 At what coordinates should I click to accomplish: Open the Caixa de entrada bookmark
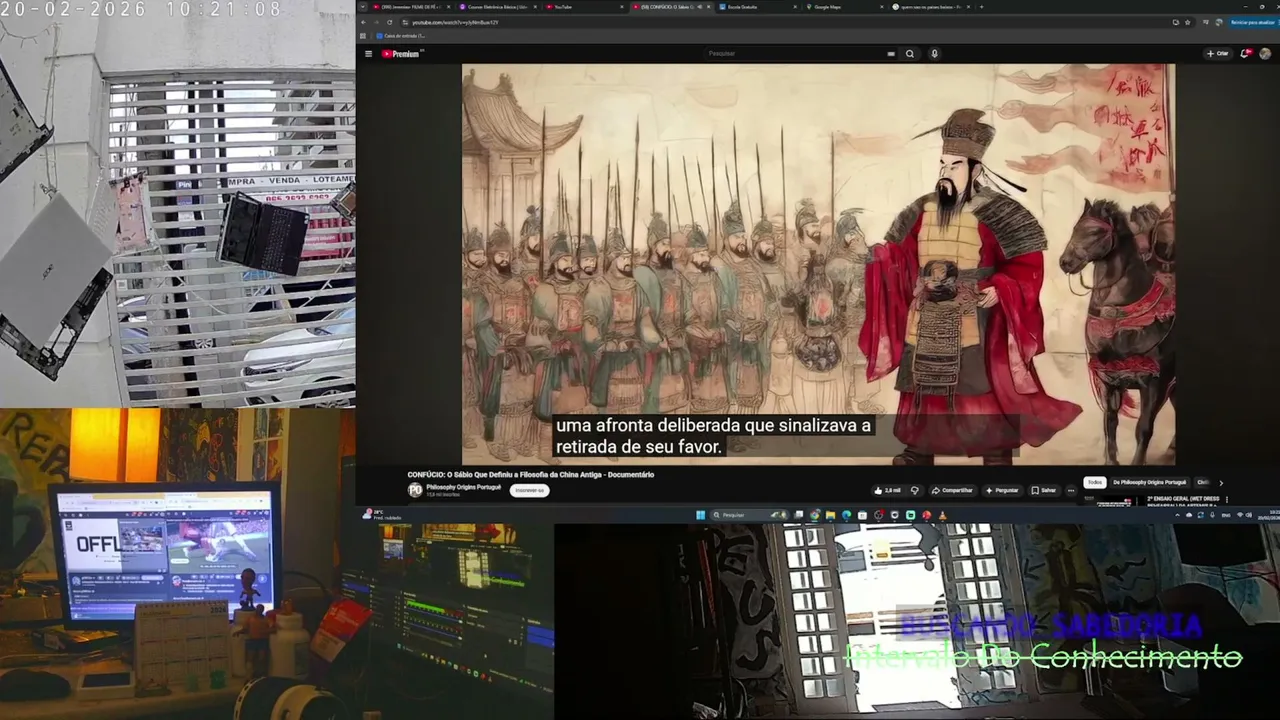402,36
